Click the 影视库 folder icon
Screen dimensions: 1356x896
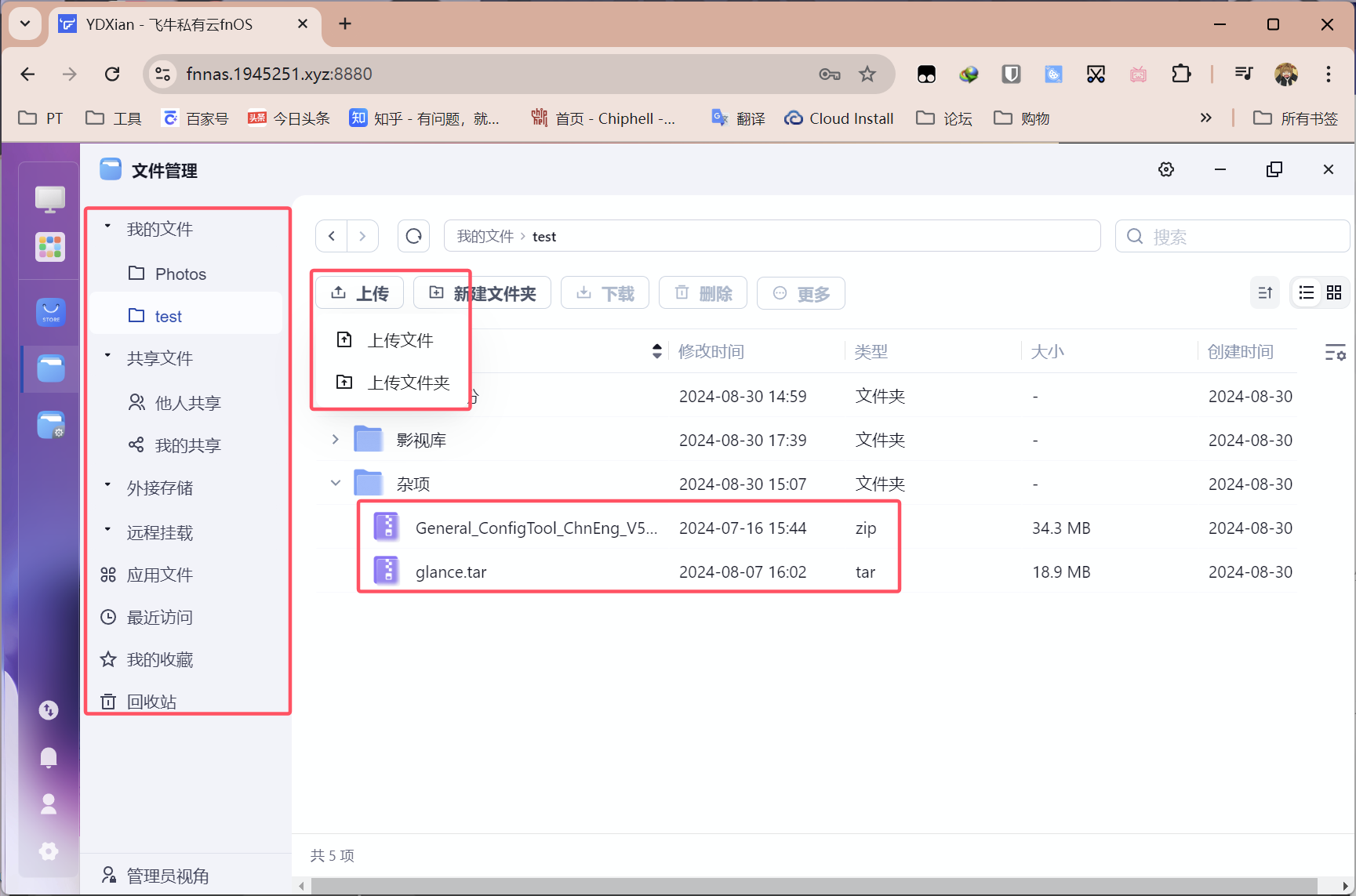click(x=368, y=439)
